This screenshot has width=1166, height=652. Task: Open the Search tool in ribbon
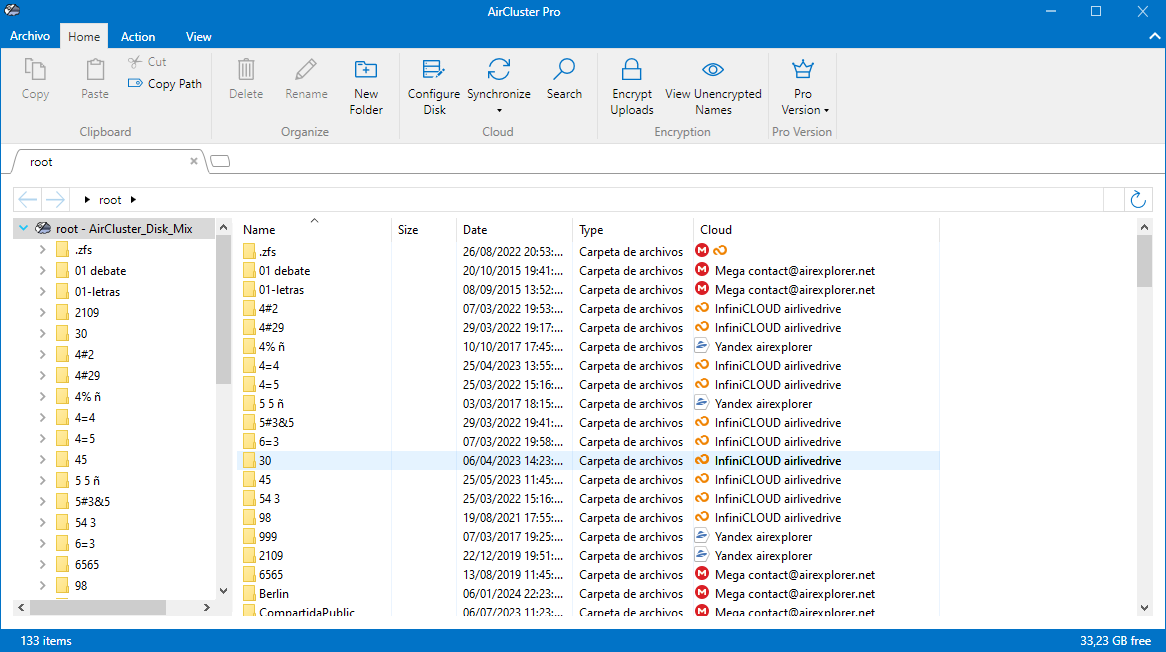564,70
